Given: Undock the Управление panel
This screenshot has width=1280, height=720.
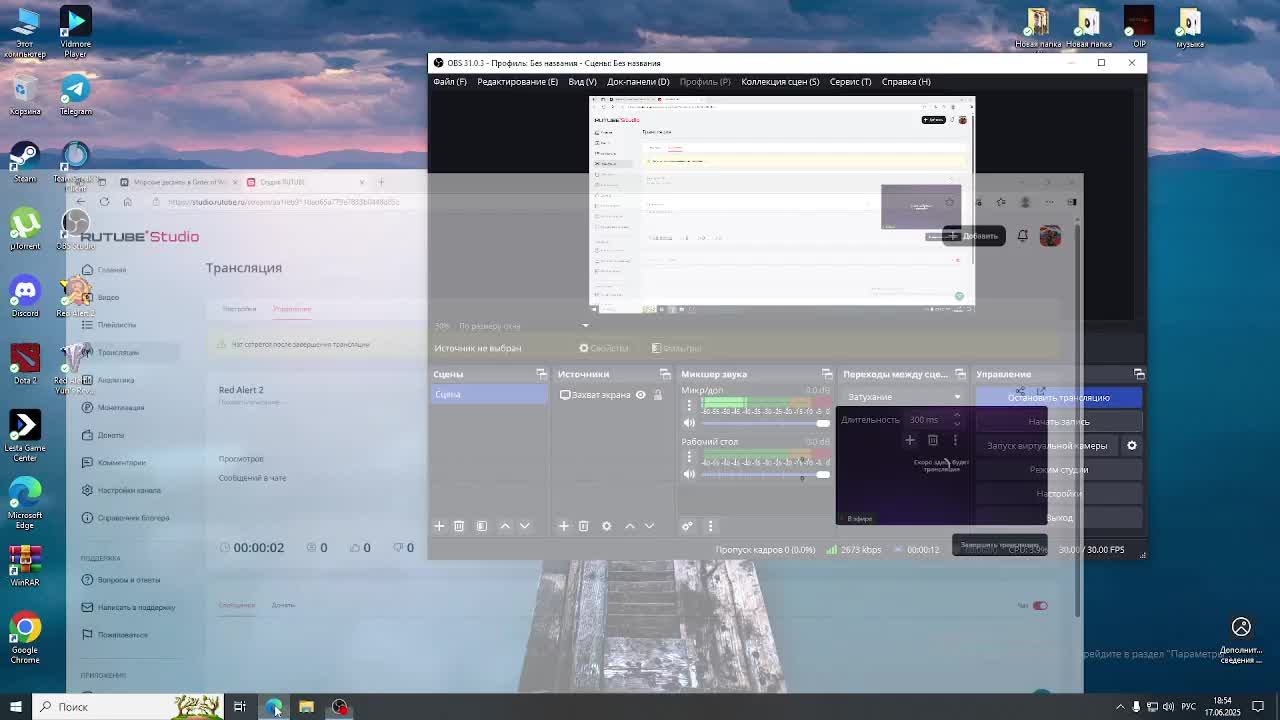Looking at the screenshot, I should pos(1139,374).
